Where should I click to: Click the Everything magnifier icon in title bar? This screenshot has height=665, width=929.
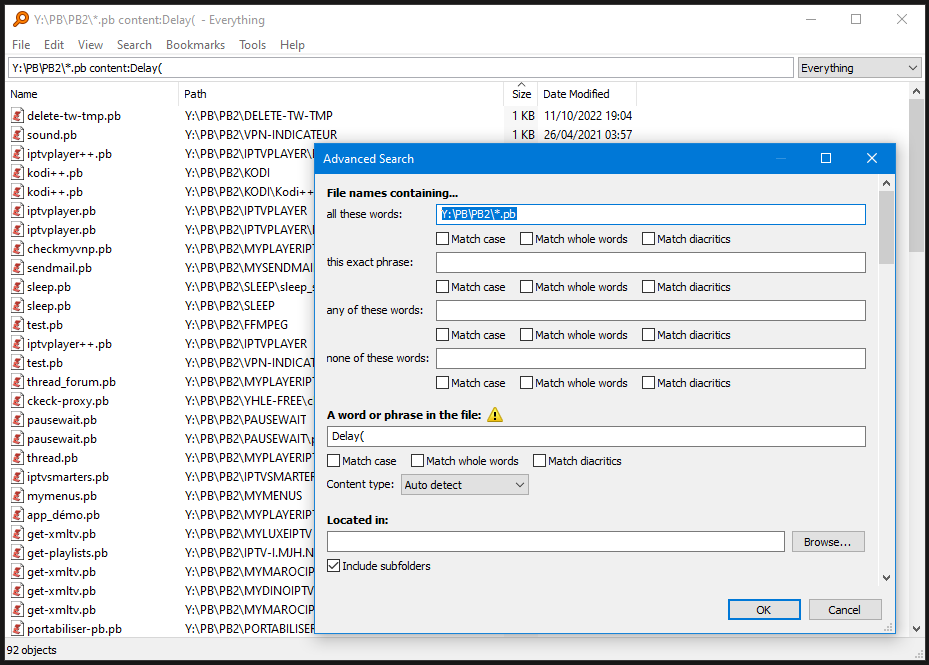(x=21, y=19)
